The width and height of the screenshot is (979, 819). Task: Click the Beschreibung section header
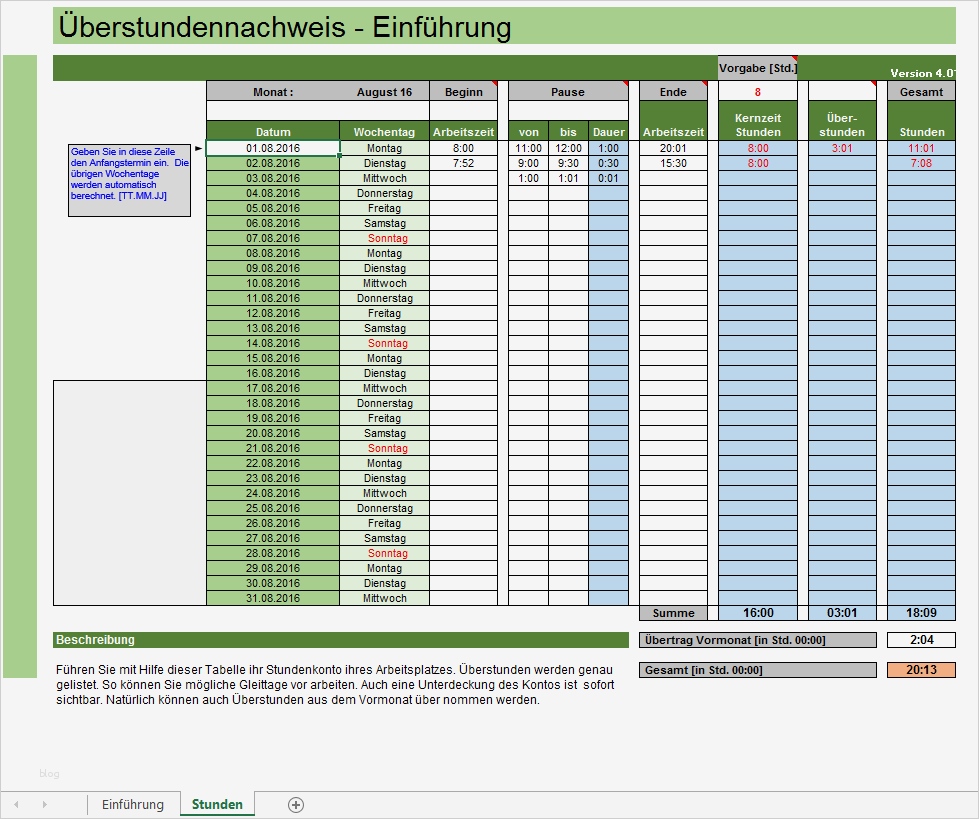click(341, 640)
